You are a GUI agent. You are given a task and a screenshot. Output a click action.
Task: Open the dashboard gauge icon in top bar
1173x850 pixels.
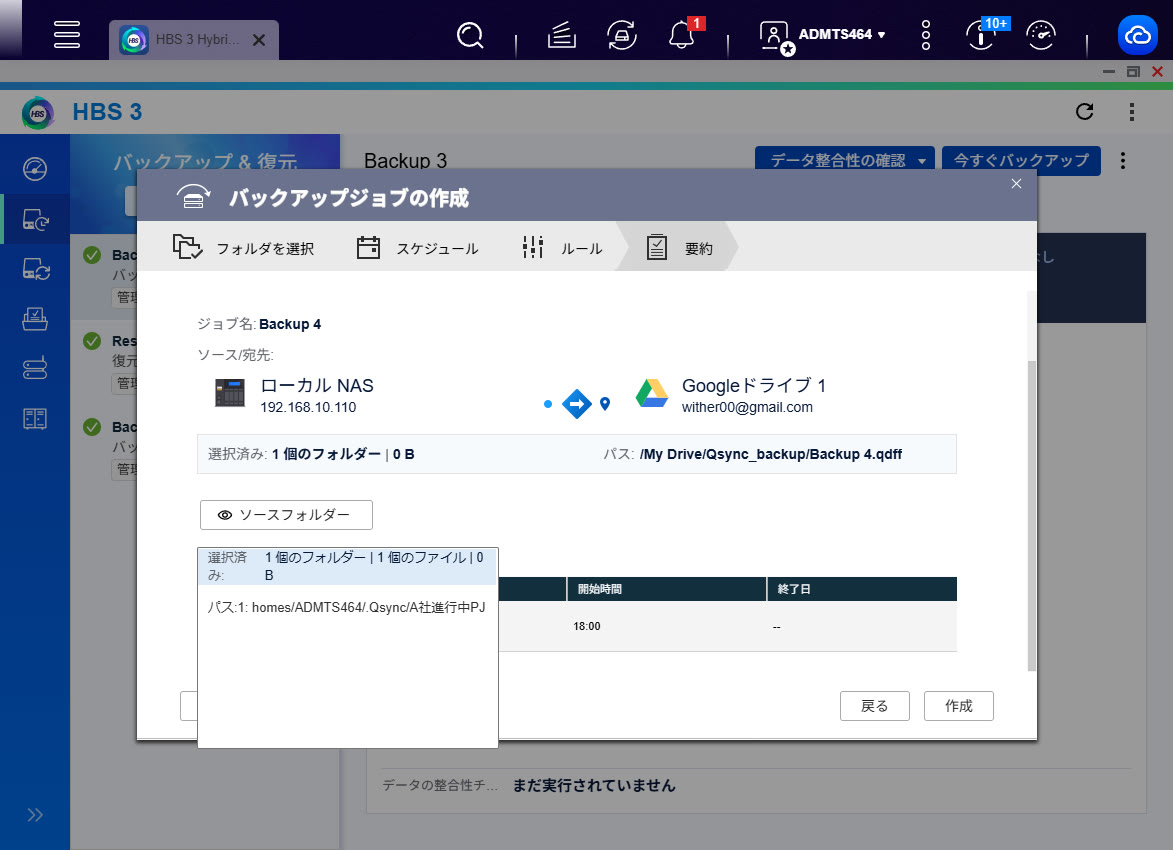coord(1041,36)
